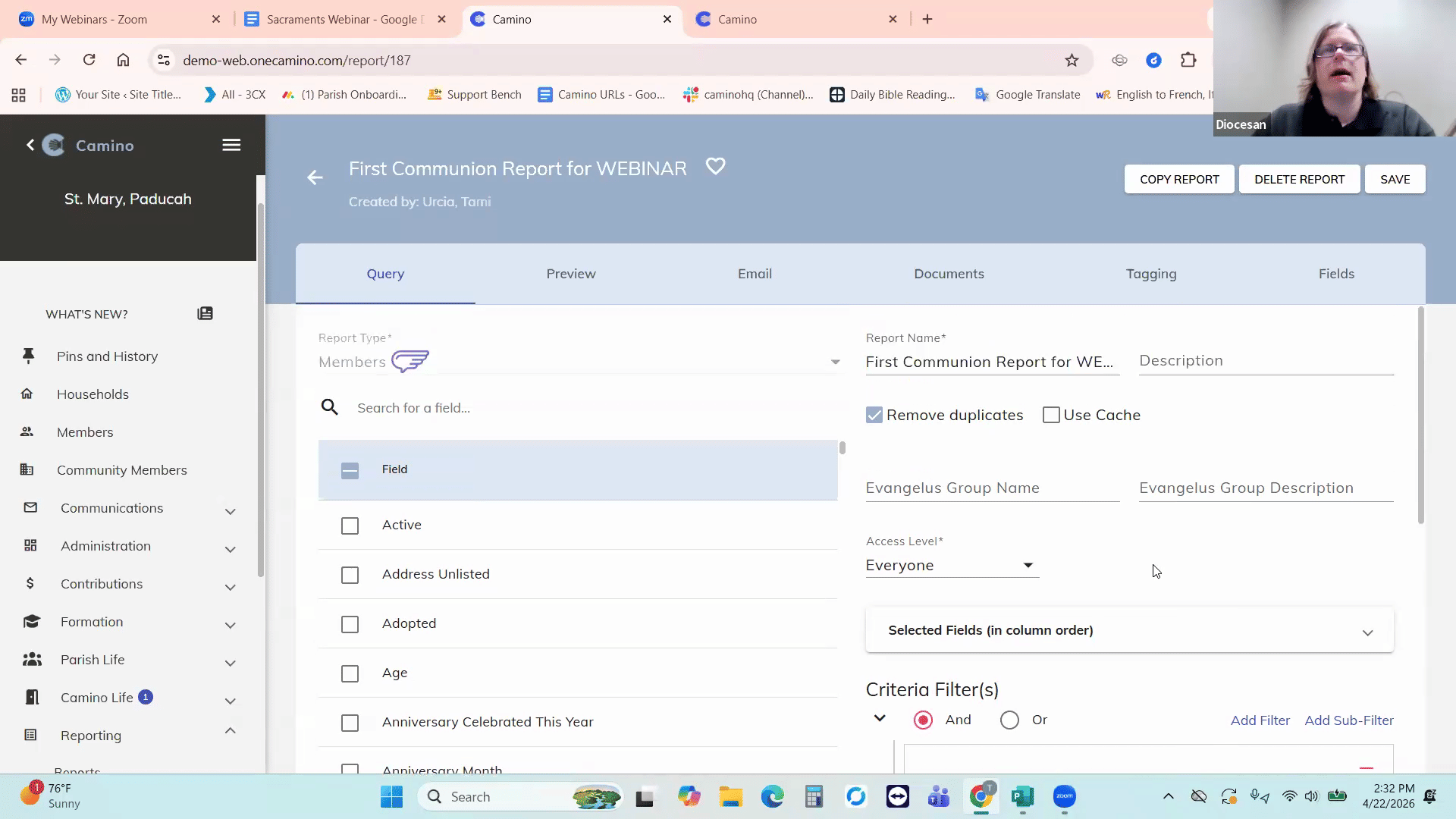
Task: Toggle the Field header select-all checkbox
Action: click(x=350, y=470)
